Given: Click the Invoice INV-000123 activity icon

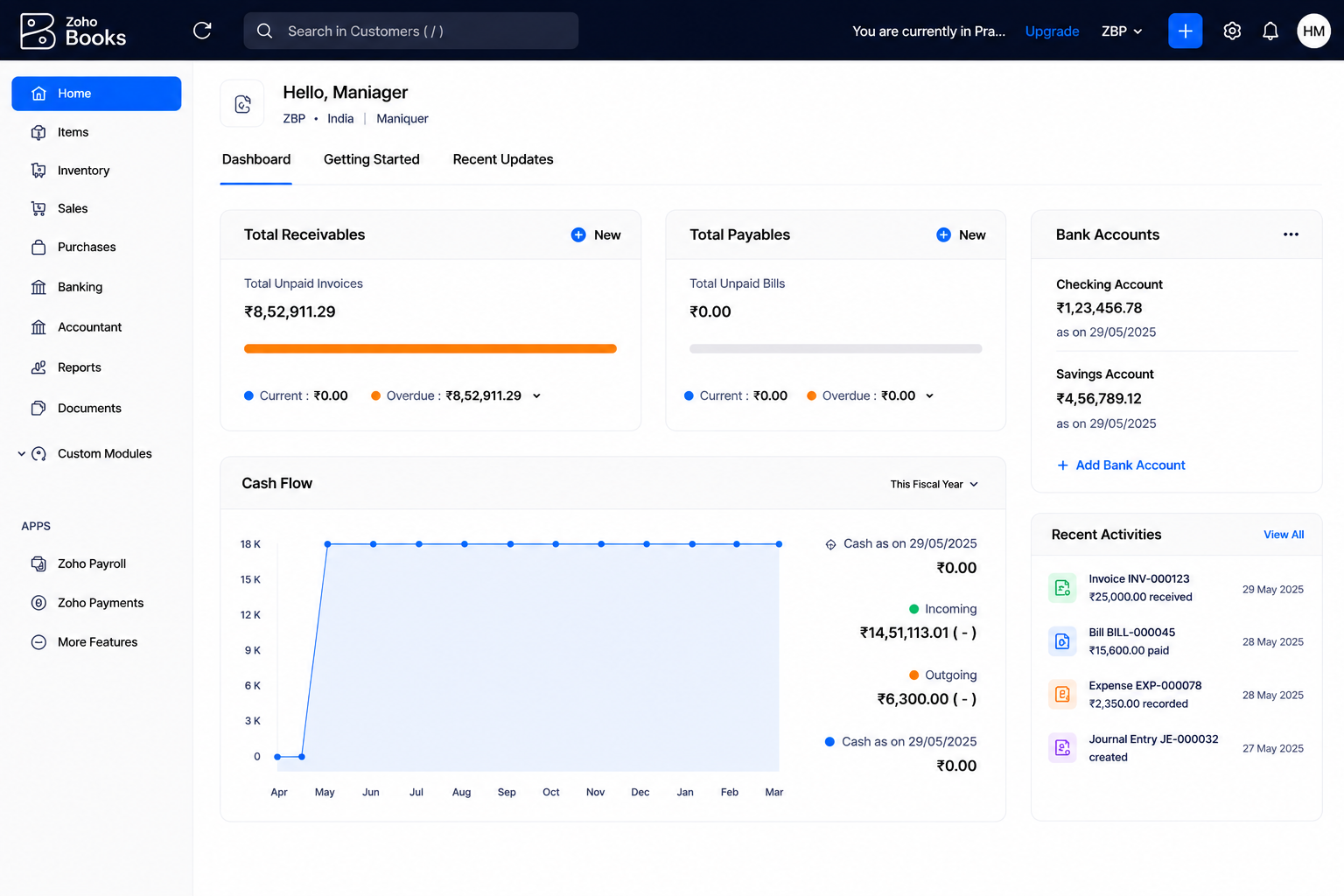Looking at the screenshot, I should 1062,588.
